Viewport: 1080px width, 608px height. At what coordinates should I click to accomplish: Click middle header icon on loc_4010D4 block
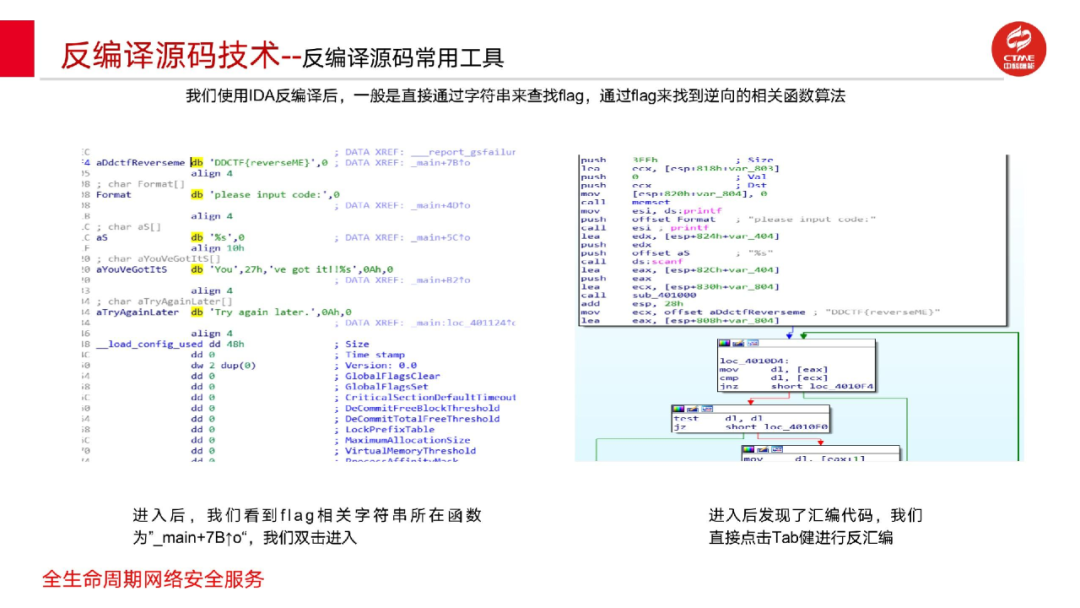738,343
